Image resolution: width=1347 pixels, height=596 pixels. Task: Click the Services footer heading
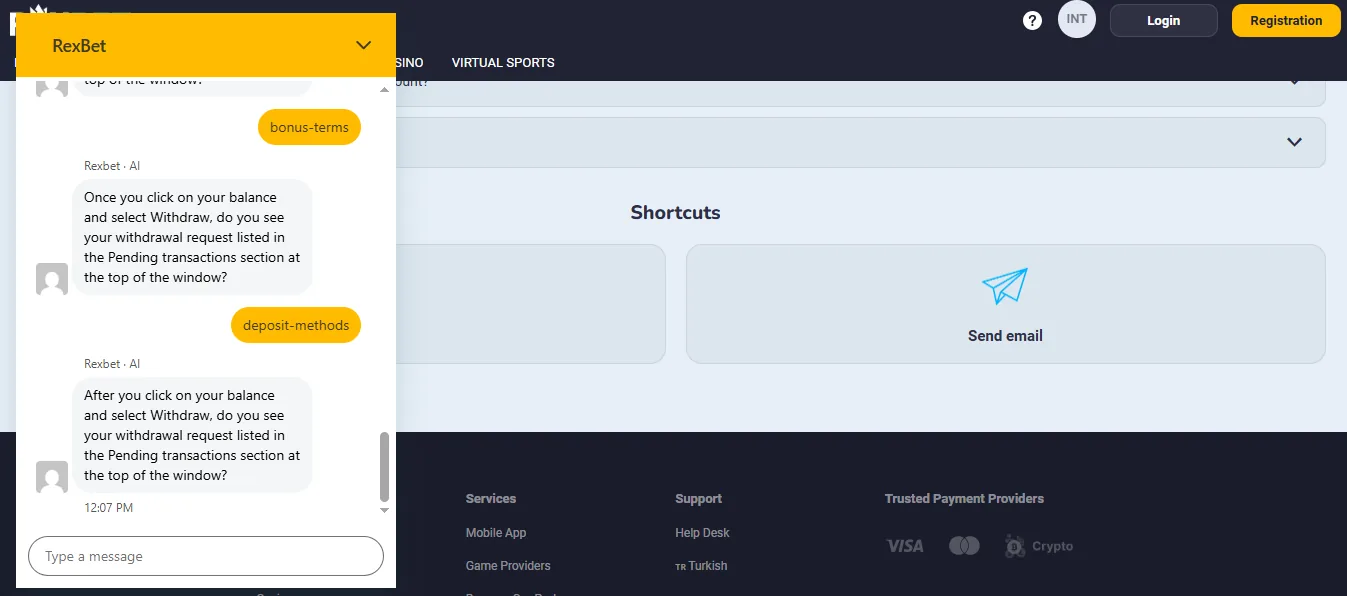[491, 498]
